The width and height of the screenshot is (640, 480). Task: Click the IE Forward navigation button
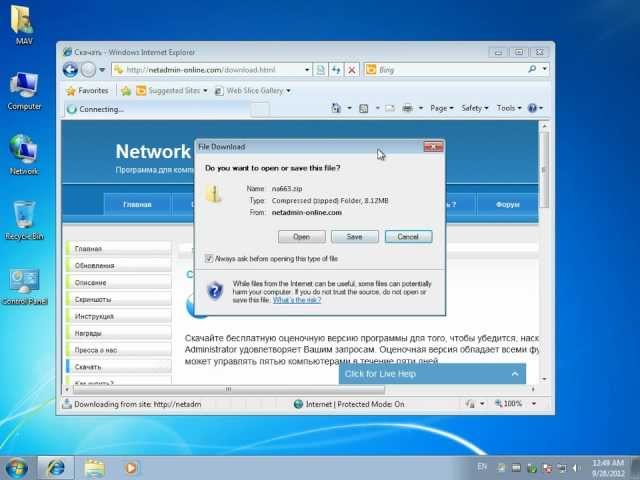88,70
